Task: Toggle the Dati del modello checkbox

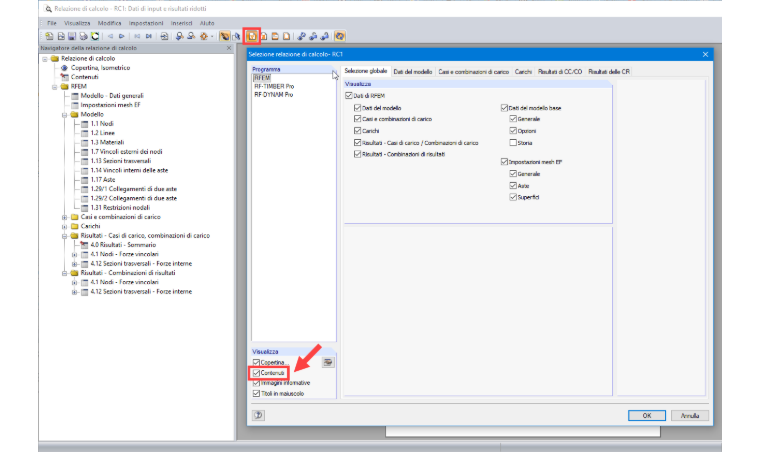Action: 357,108
